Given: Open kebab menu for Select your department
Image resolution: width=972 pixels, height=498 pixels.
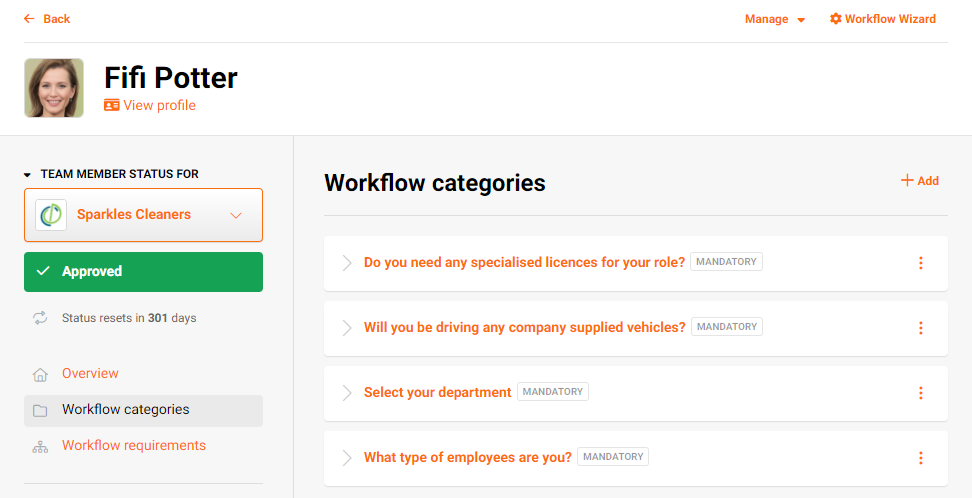Looking at the screenshot, I should (921, 393).
